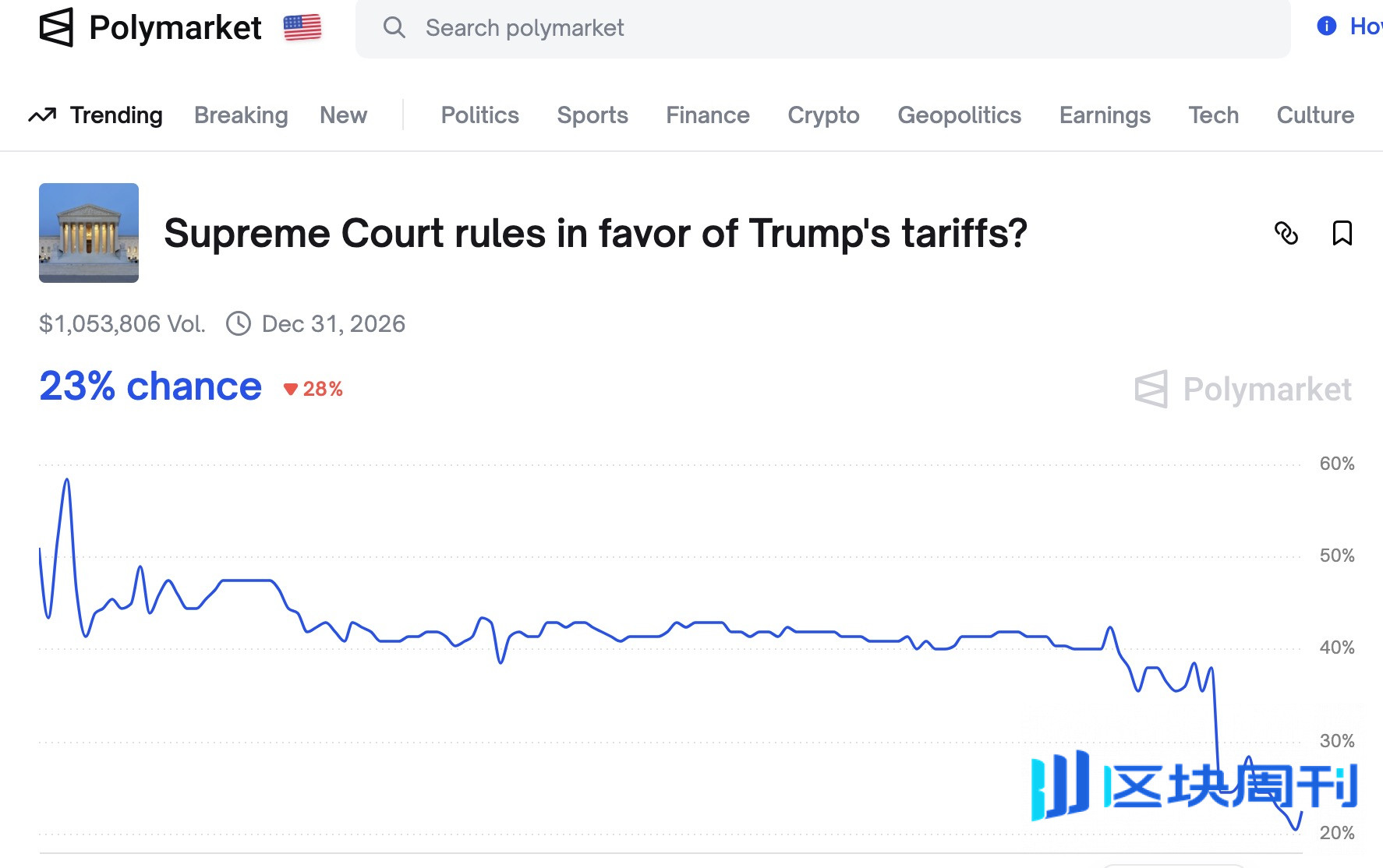Switch to the New tab
This screenshot has width=1383, height=868.
343,115
